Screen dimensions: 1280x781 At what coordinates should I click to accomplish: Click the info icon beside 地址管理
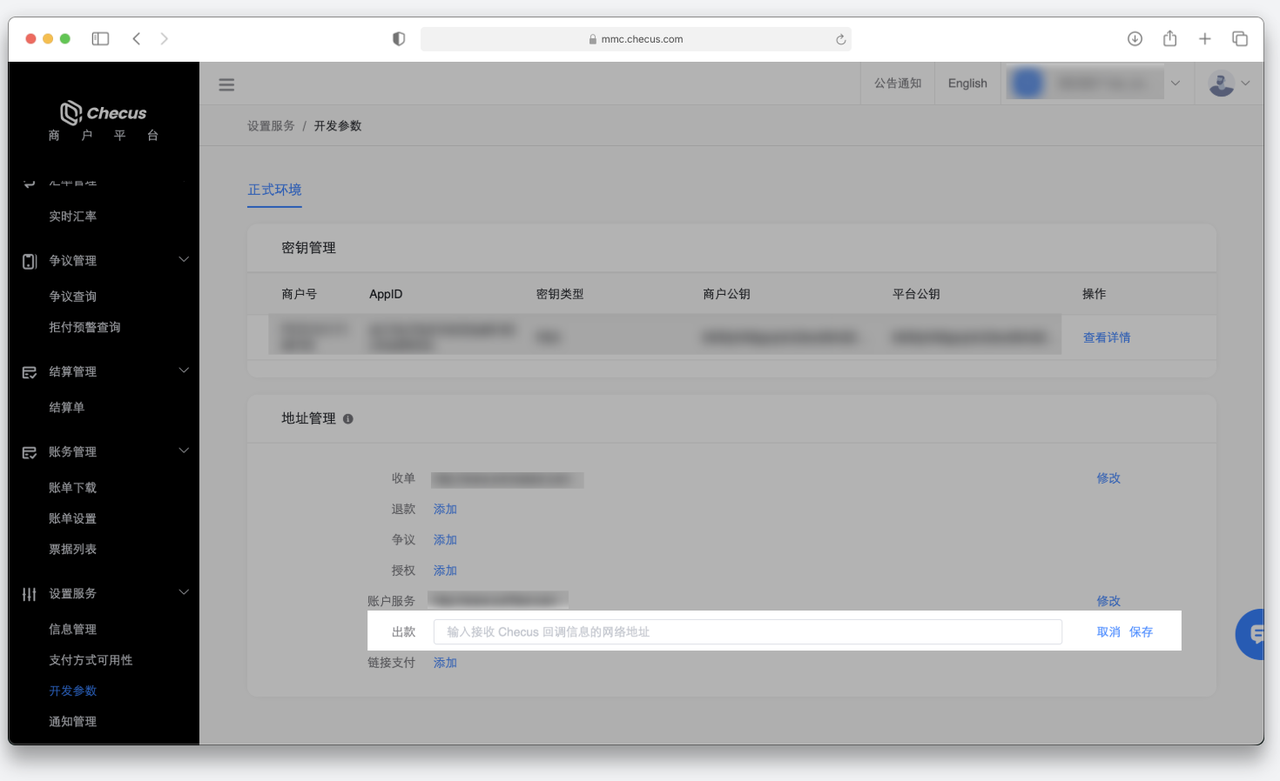348,419
